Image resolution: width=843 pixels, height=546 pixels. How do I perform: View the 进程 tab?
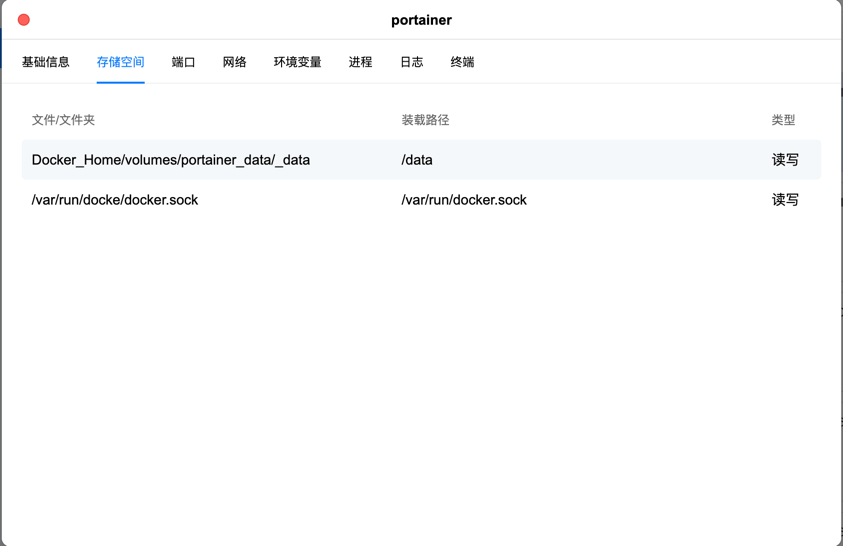tap(360, 62)
